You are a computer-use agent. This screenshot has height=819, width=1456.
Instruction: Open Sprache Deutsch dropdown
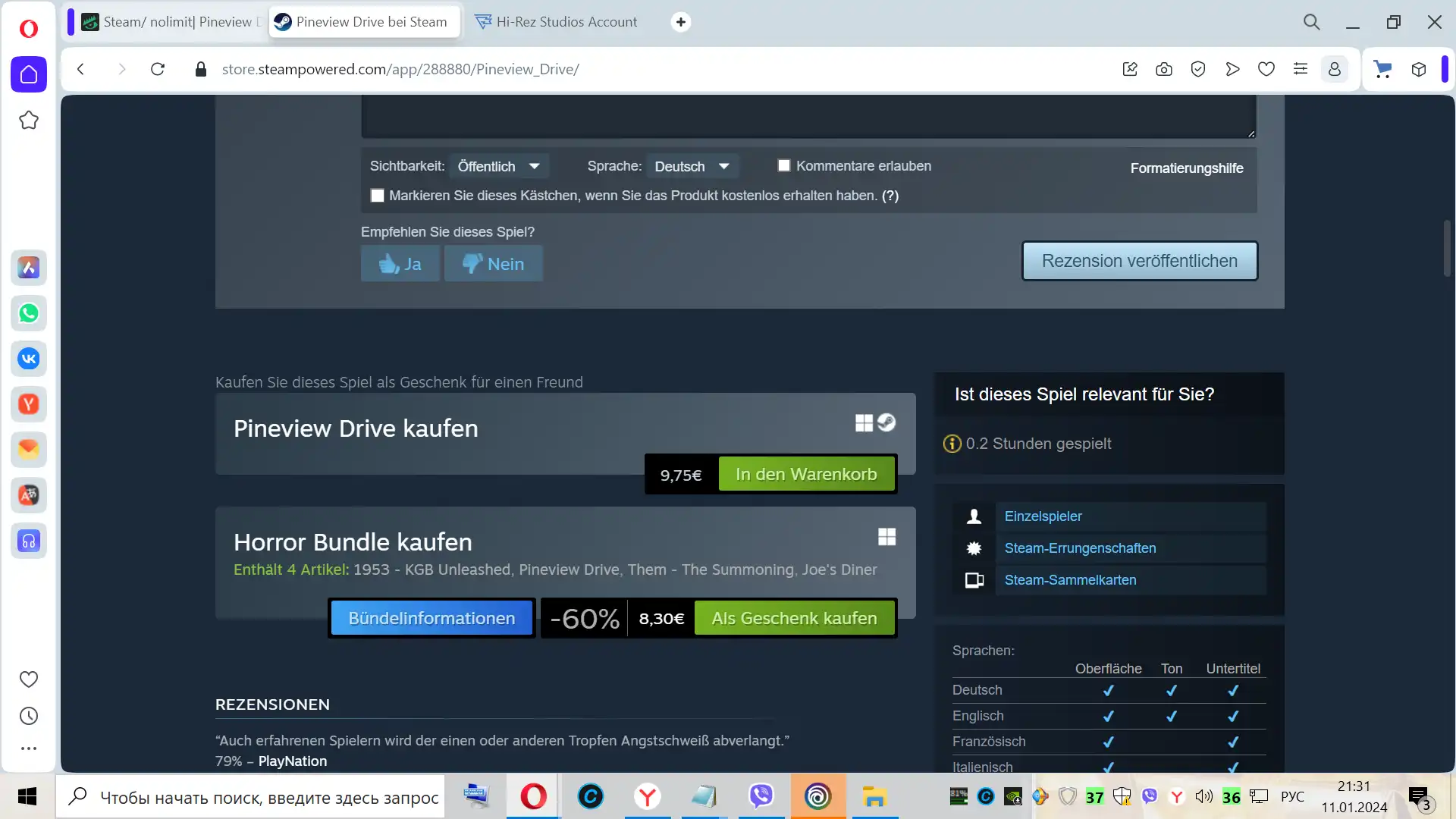point(692,166)
